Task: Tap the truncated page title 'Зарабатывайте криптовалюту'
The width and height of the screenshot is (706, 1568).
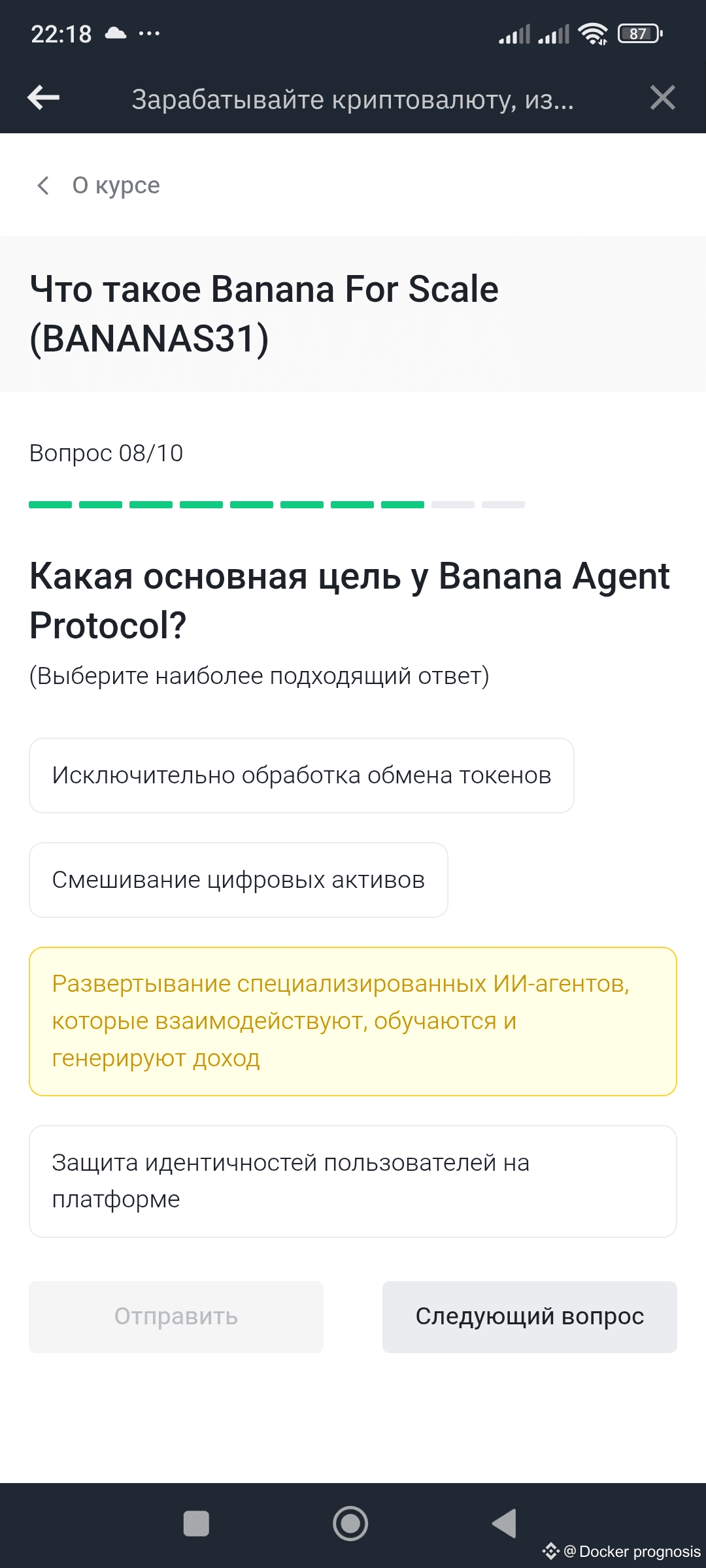Action: point(353,99)
